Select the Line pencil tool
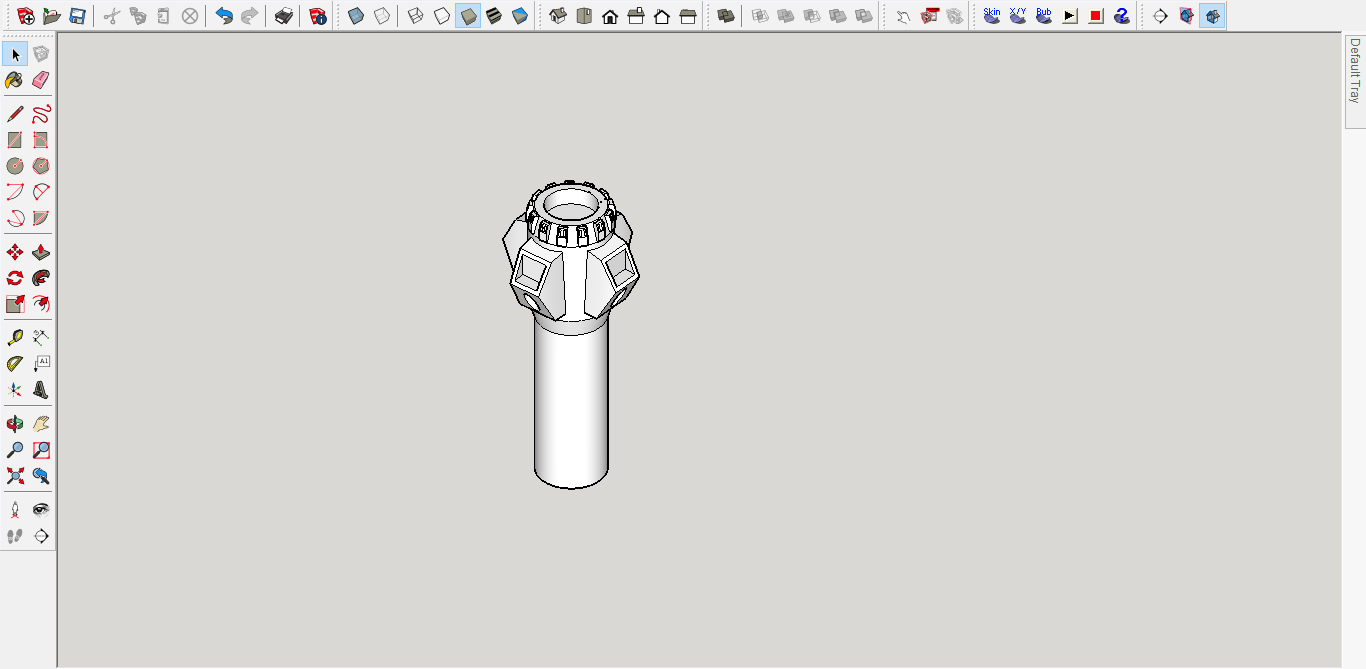The image size is (1366, 669). [x=15, y=114]
